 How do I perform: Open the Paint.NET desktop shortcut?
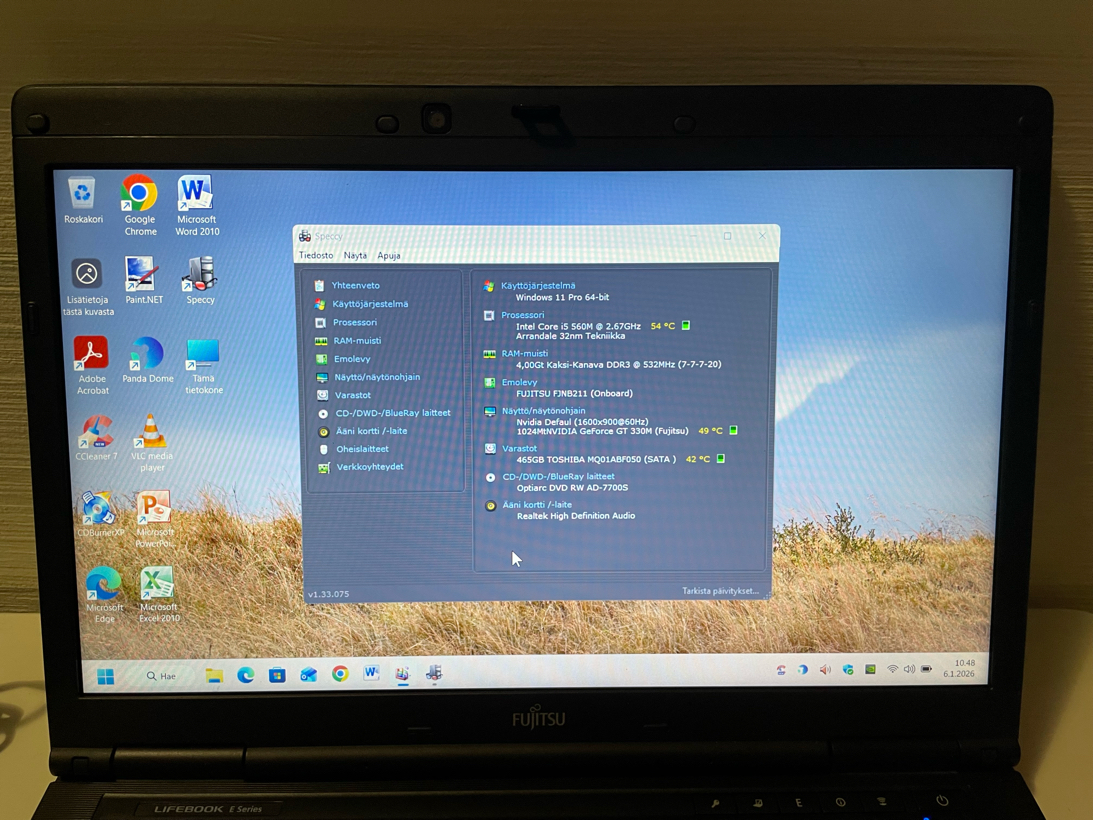143,277
